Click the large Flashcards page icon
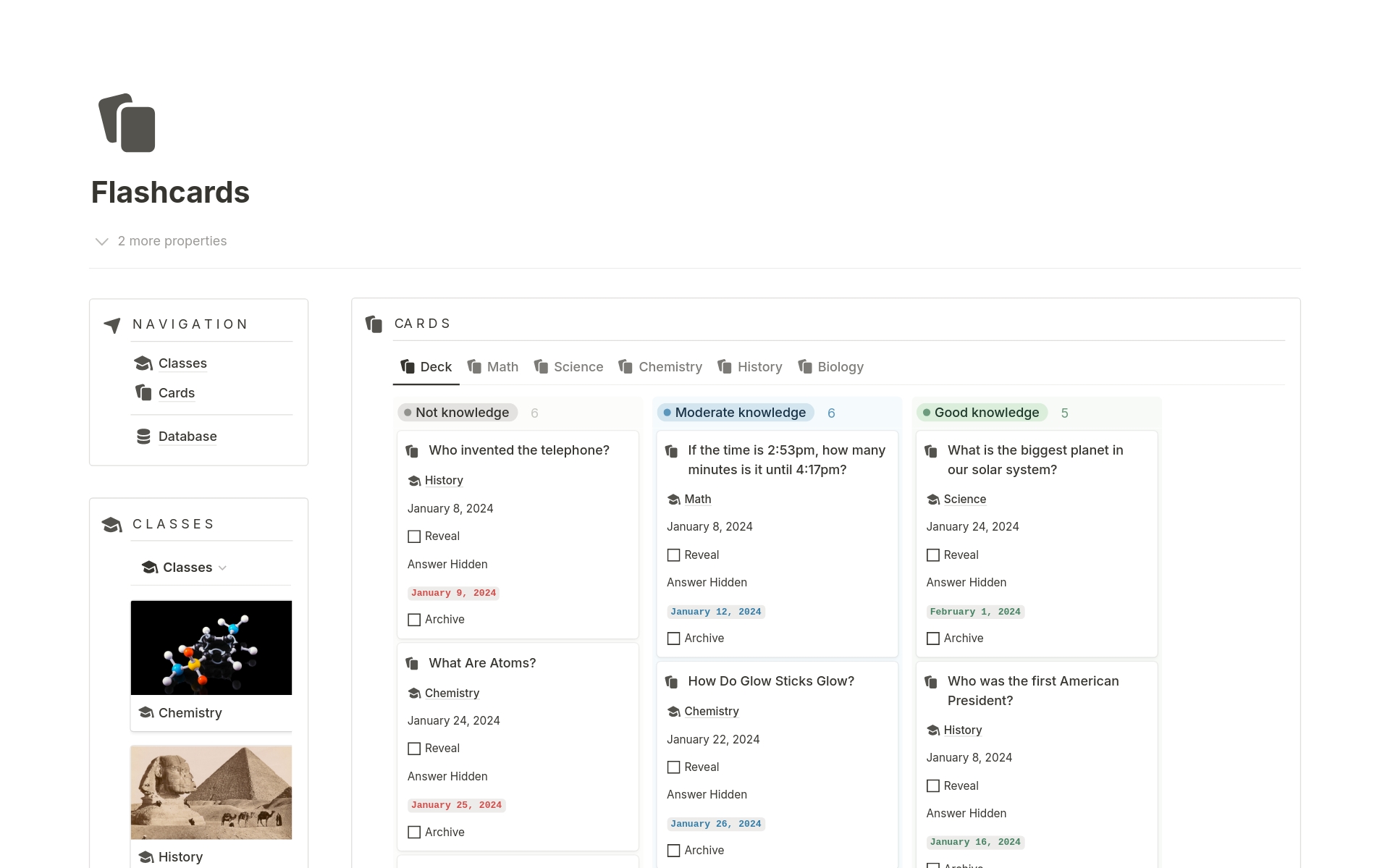Image resolution: width=1390 pixels, height=868 pixels. click(x=127, y=123)
